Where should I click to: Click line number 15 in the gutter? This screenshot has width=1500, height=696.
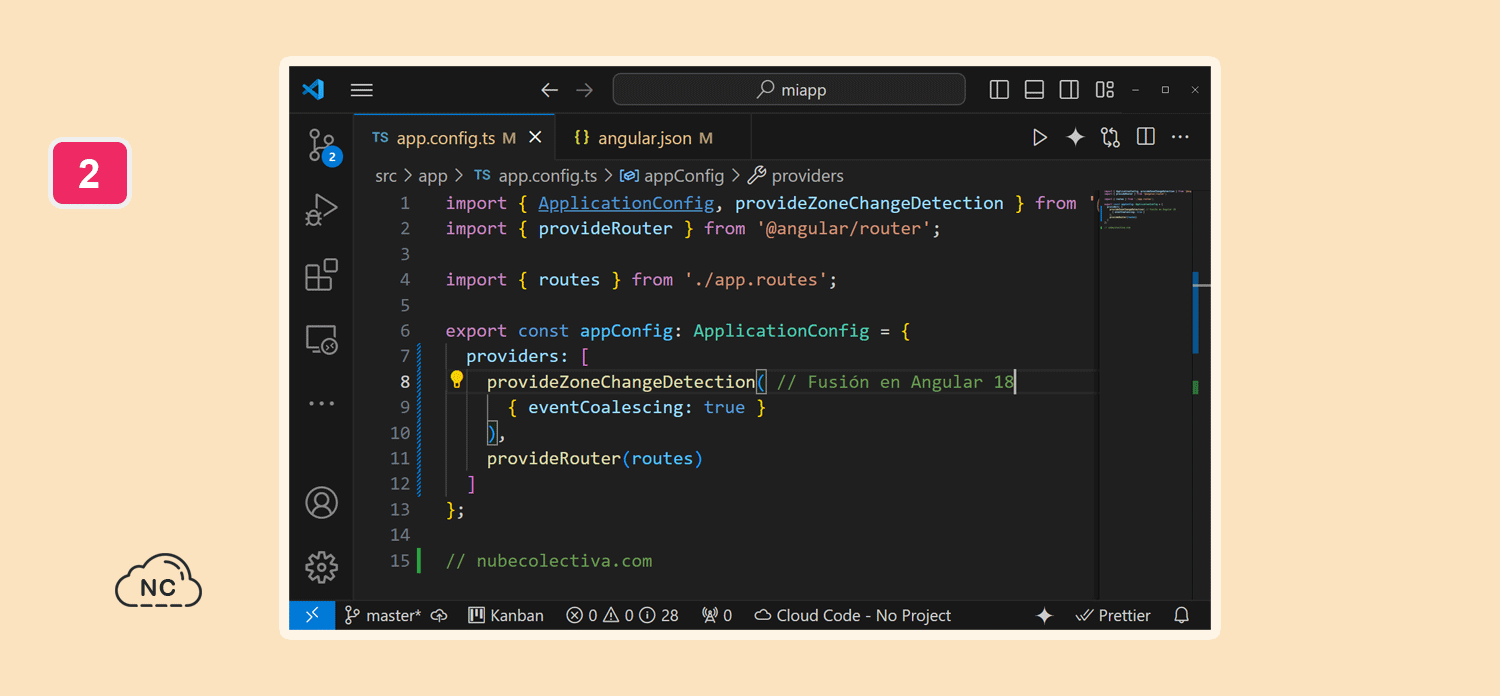coord(400,561)
